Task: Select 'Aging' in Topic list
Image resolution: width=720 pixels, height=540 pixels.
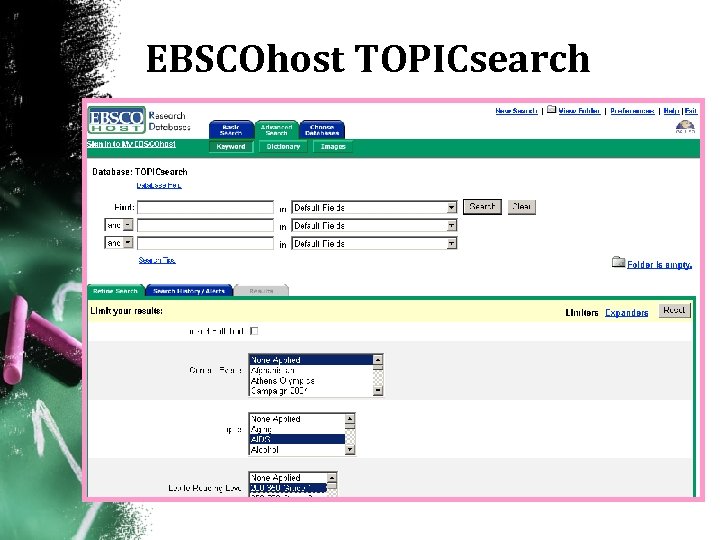Action: tap(297, 429)
